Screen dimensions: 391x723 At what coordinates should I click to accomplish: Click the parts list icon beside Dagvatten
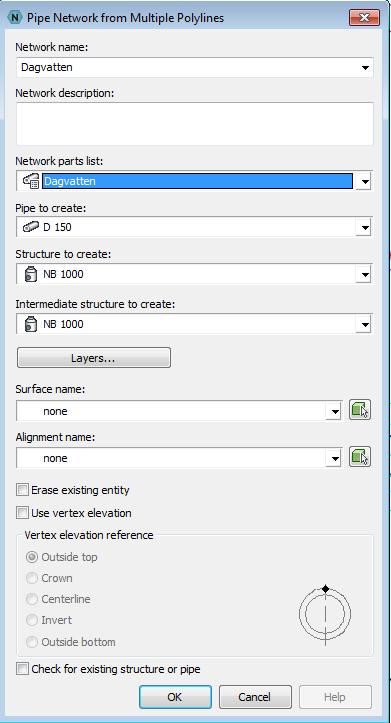click(x=30, y=181)
